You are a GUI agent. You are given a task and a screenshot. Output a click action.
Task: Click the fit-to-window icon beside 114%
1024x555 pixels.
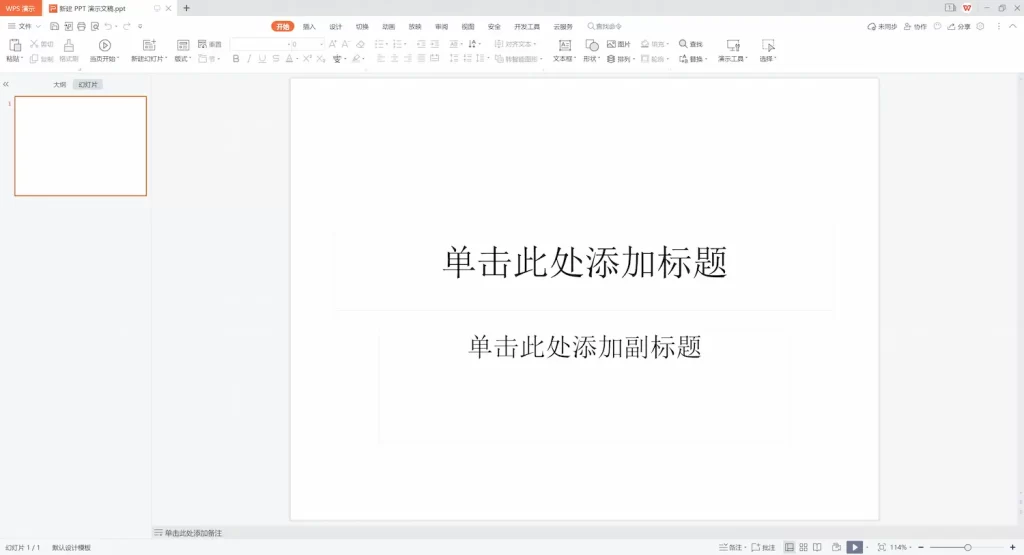(882, 547)
